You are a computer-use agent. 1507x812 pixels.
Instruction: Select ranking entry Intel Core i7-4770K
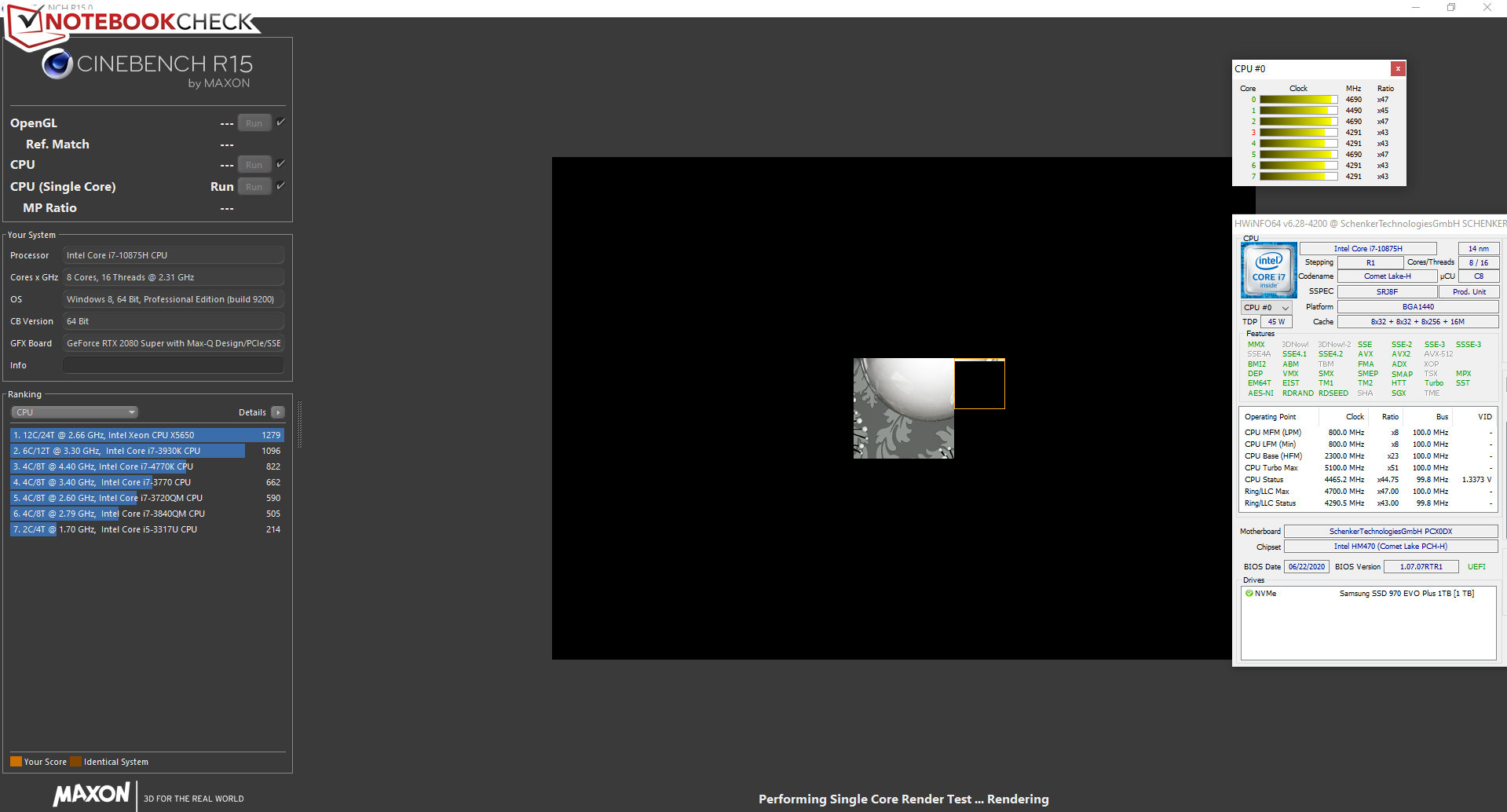(x=147, y=466)
